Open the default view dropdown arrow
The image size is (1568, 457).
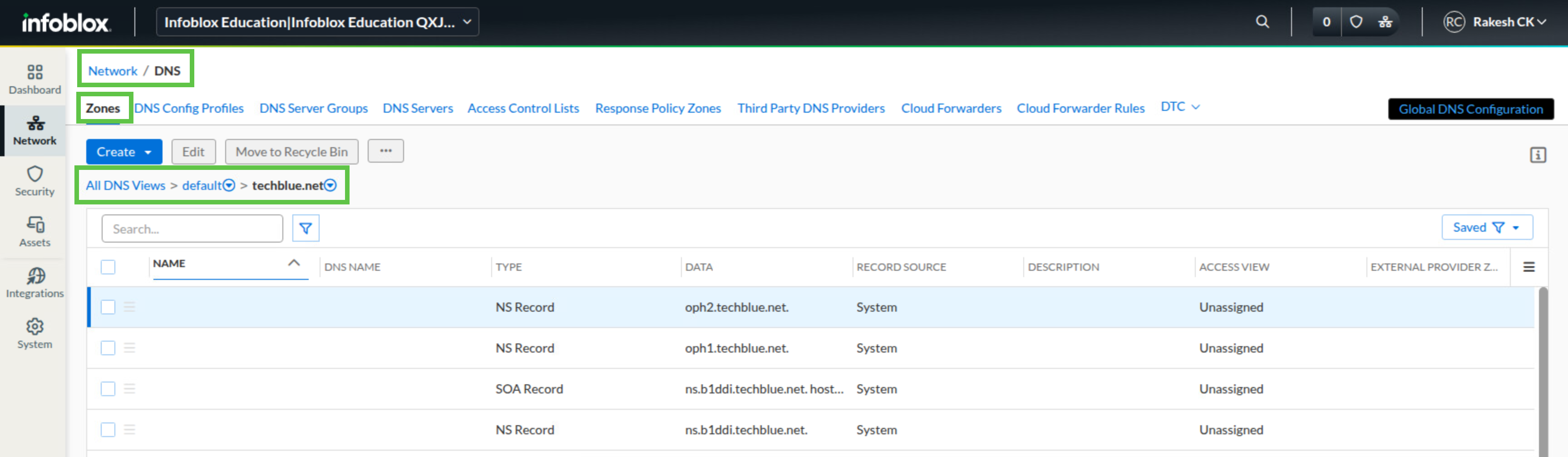coord(229,185)
